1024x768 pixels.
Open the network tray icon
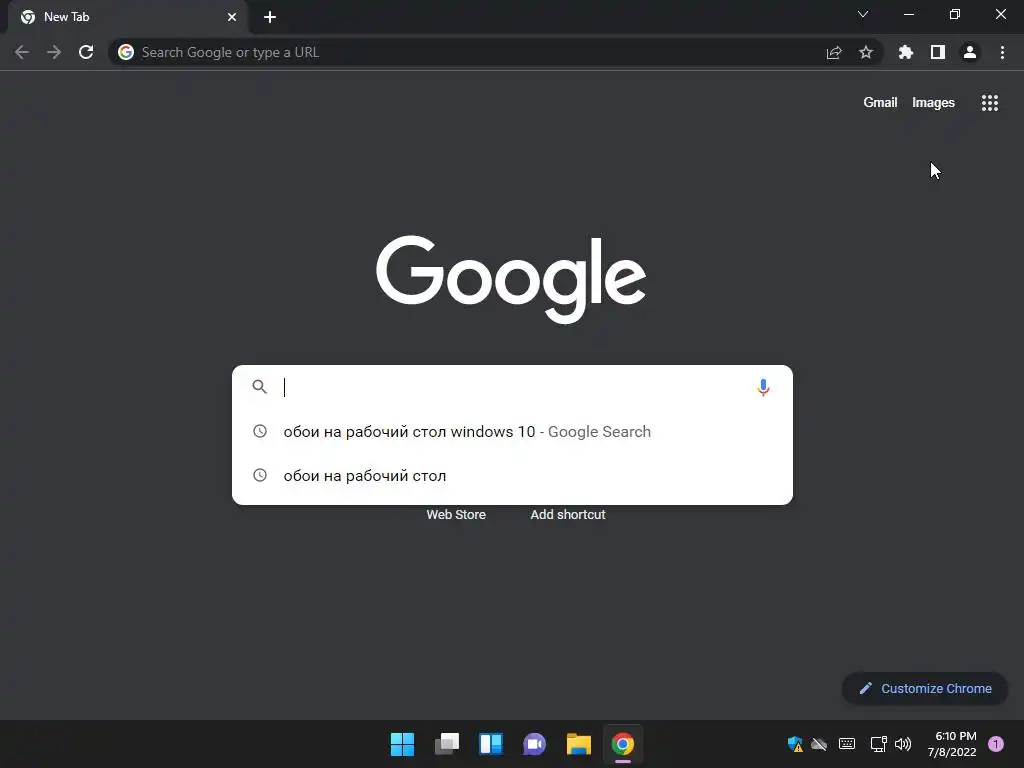[878, 744]
